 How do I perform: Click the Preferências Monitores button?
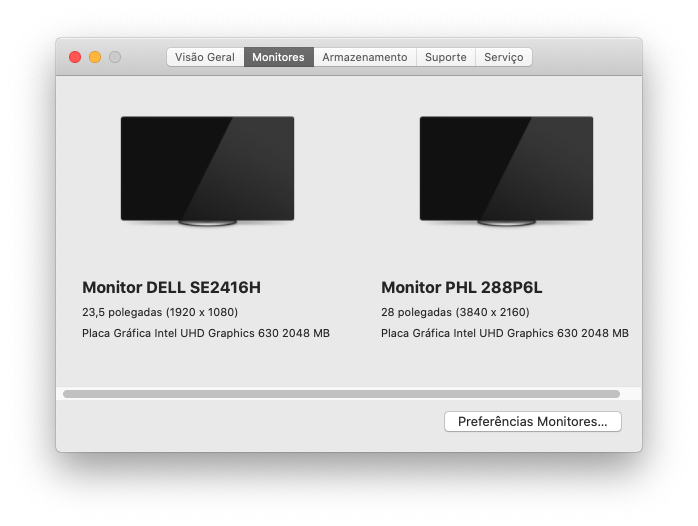533,421
